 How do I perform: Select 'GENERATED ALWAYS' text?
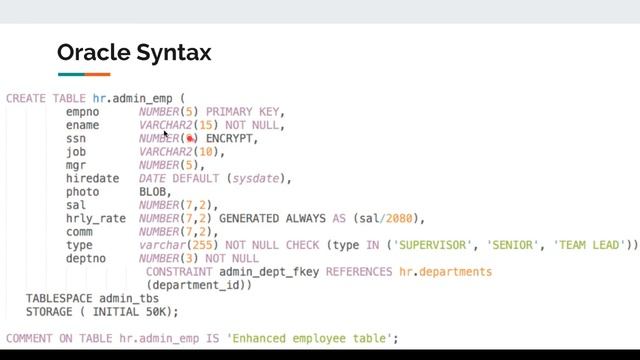pos(272,219)
